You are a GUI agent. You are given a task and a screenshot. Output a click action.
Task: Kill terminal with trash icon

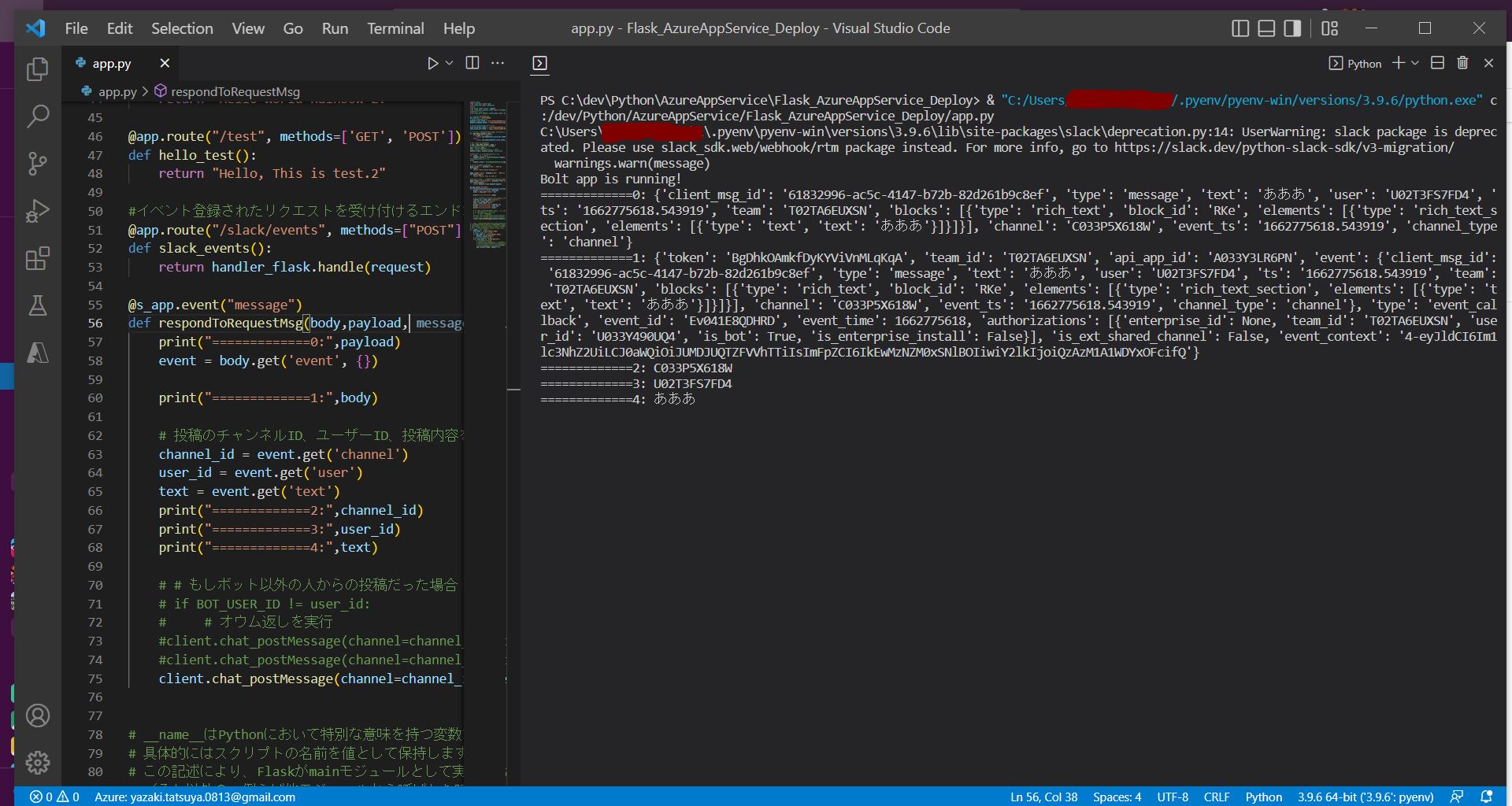point(1462,63)
